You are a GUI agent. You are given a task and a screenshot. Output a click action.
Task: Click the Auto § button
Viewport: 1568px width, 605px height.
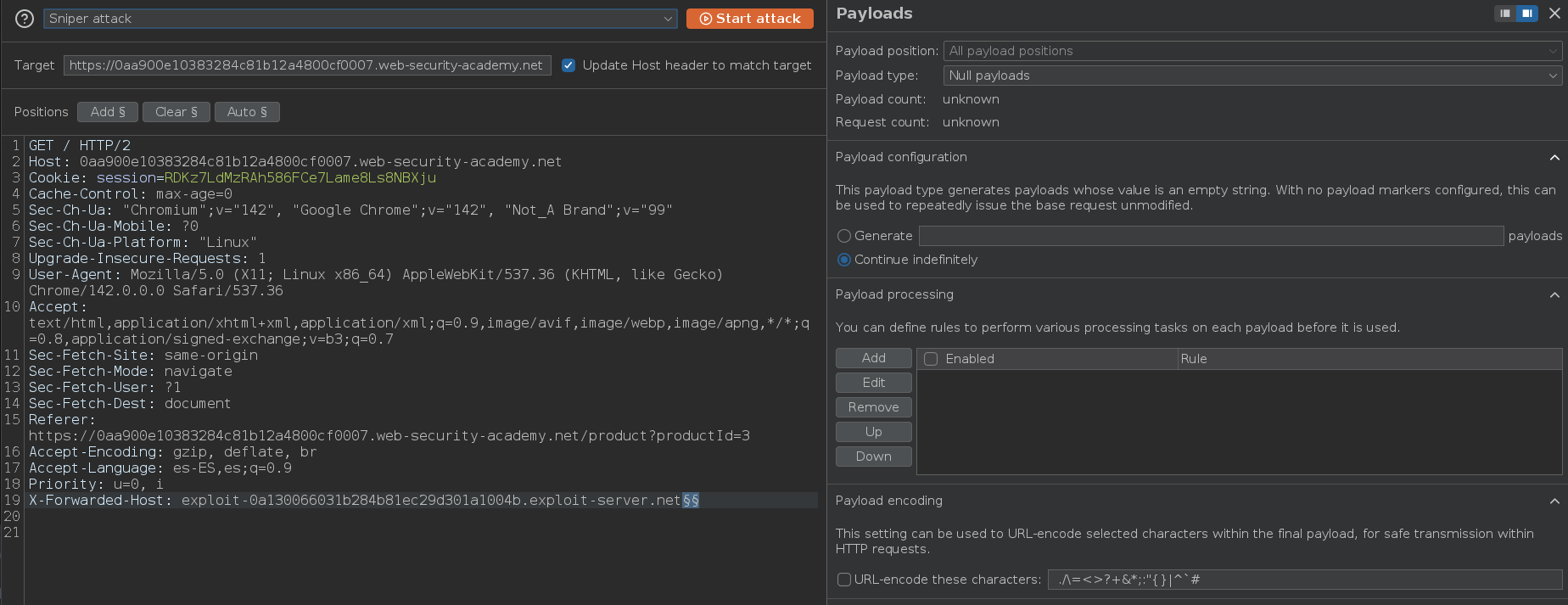247,112
